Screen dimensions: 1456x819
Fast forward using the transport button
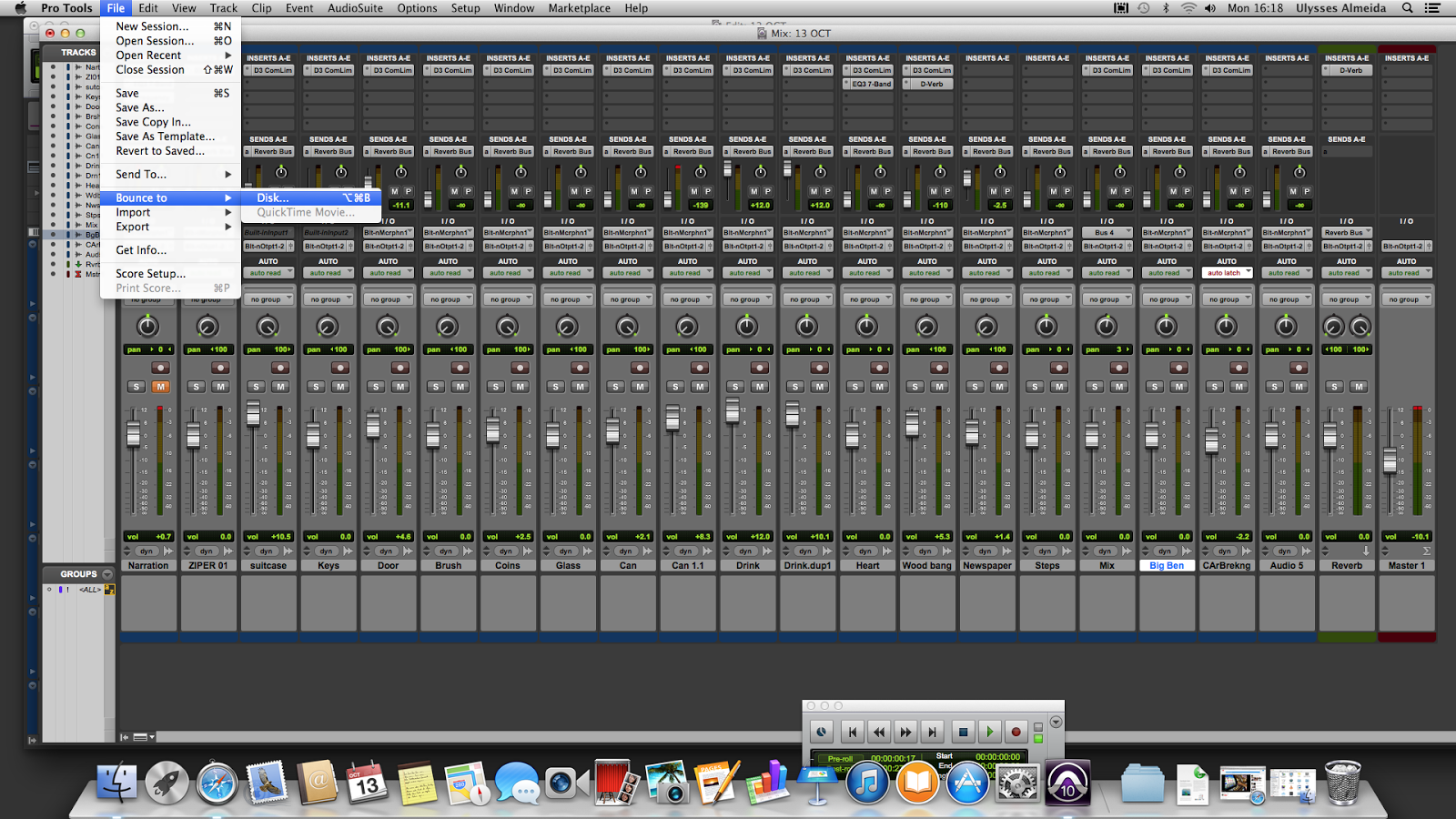[x=905, y=732]
